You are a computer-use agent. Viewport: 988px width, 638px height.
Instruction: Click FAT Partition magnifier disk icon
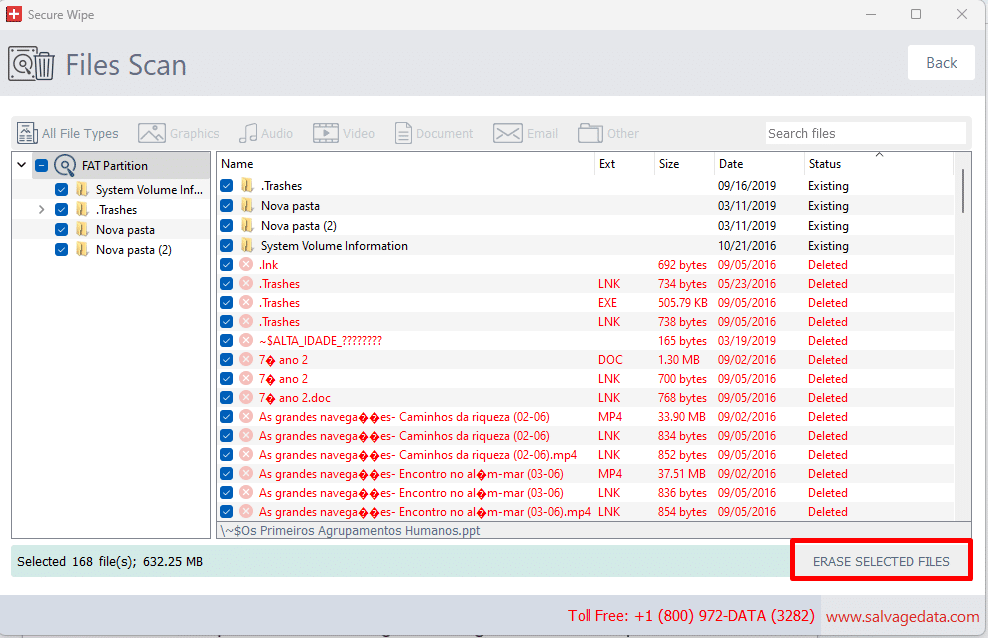65,166
